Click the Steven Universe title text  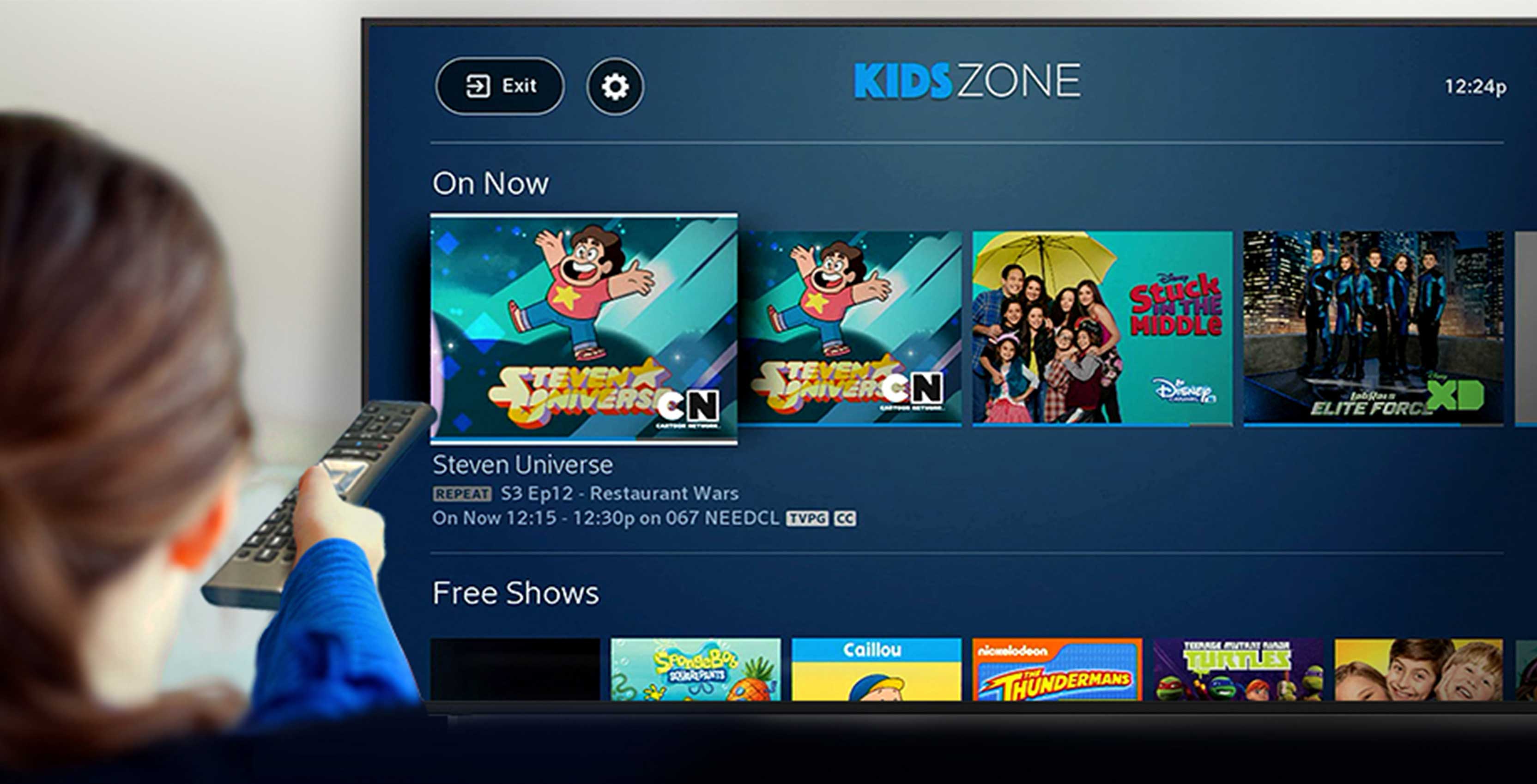(x=523, y=465)
